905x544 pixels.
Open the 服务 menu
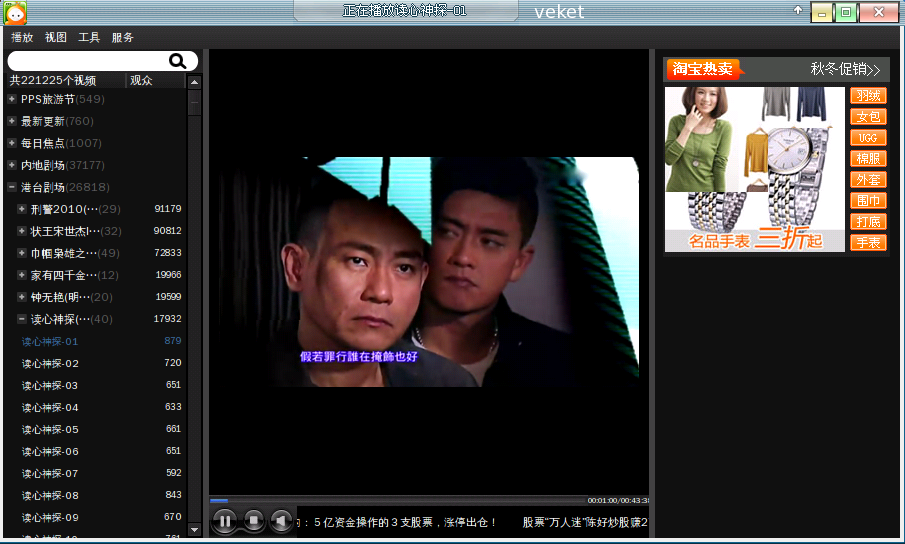(x=122, y=37)
